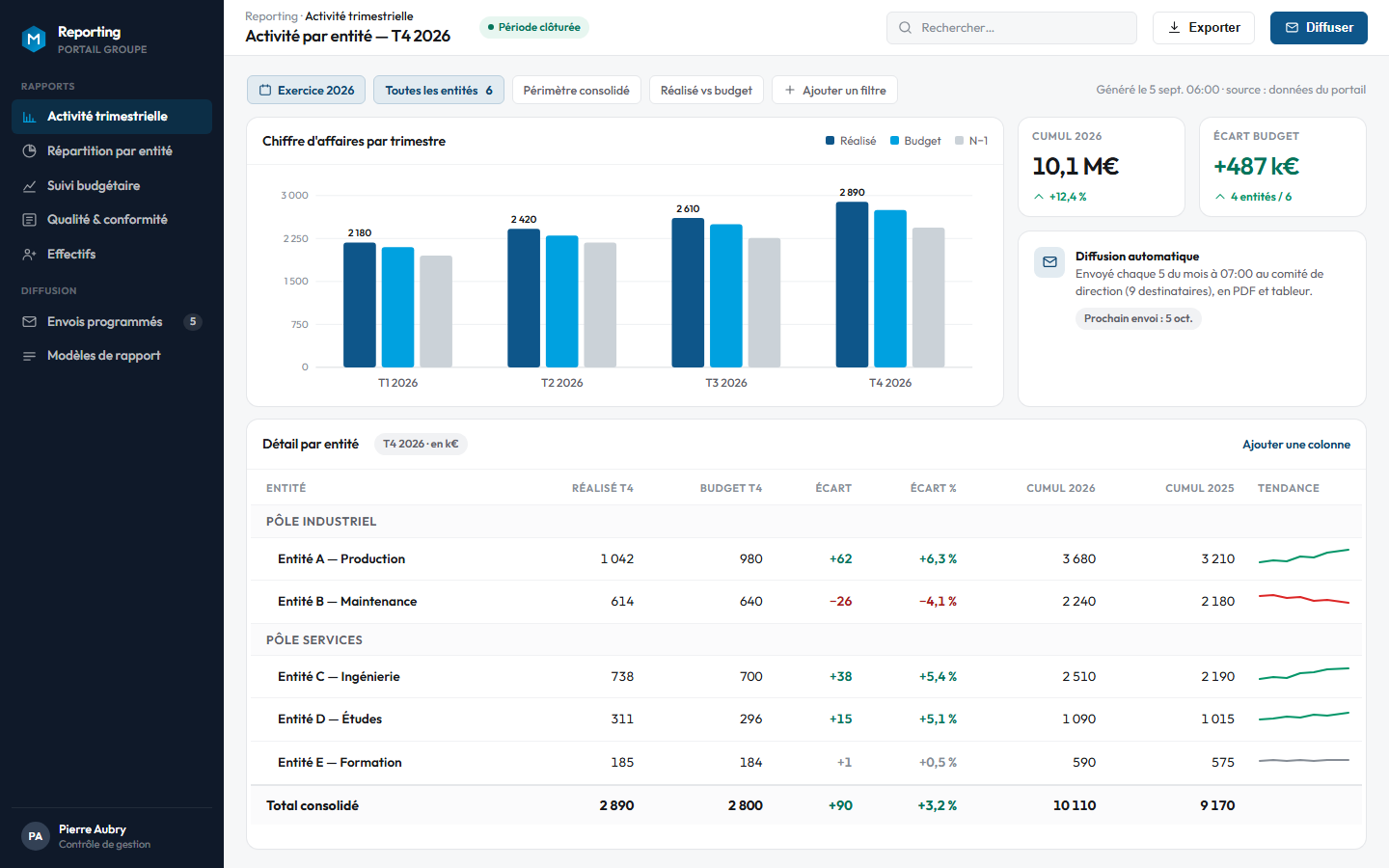This screenshot has height=868, width=1389.
Task: Click the person icon beside Effectifs
Action: coord(29,255)
